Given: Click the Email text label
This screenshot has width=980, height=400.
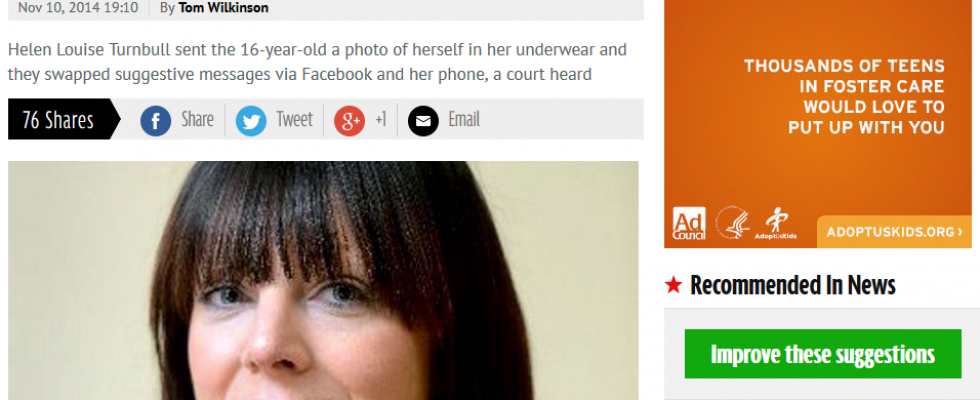Looking at the screenshot, I should [464, 119].
